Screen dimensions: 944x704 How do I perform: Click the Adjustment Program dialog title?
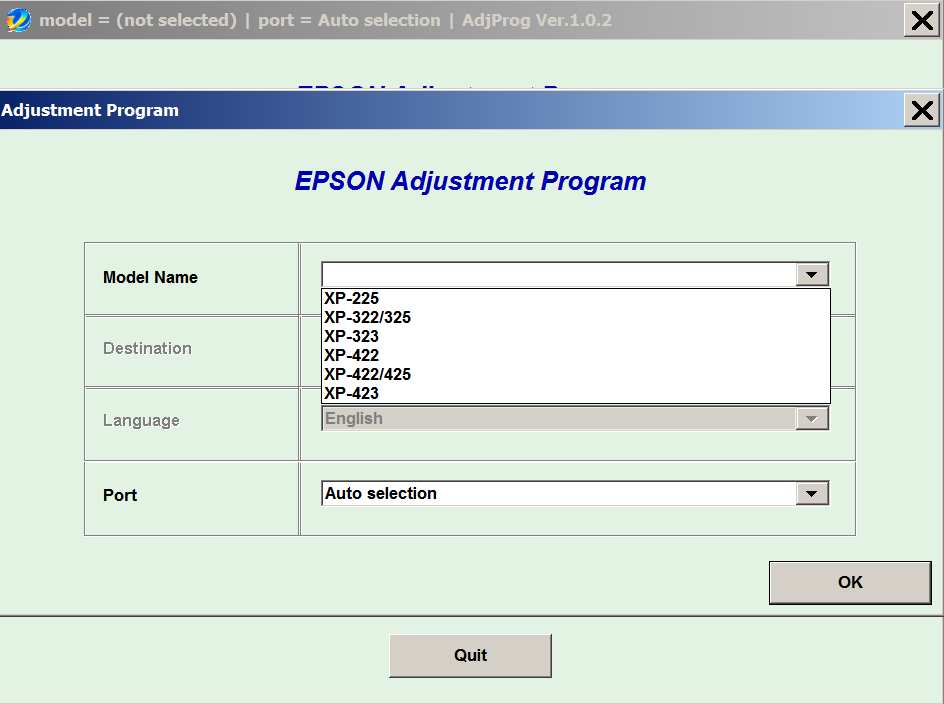click(90, 110)
